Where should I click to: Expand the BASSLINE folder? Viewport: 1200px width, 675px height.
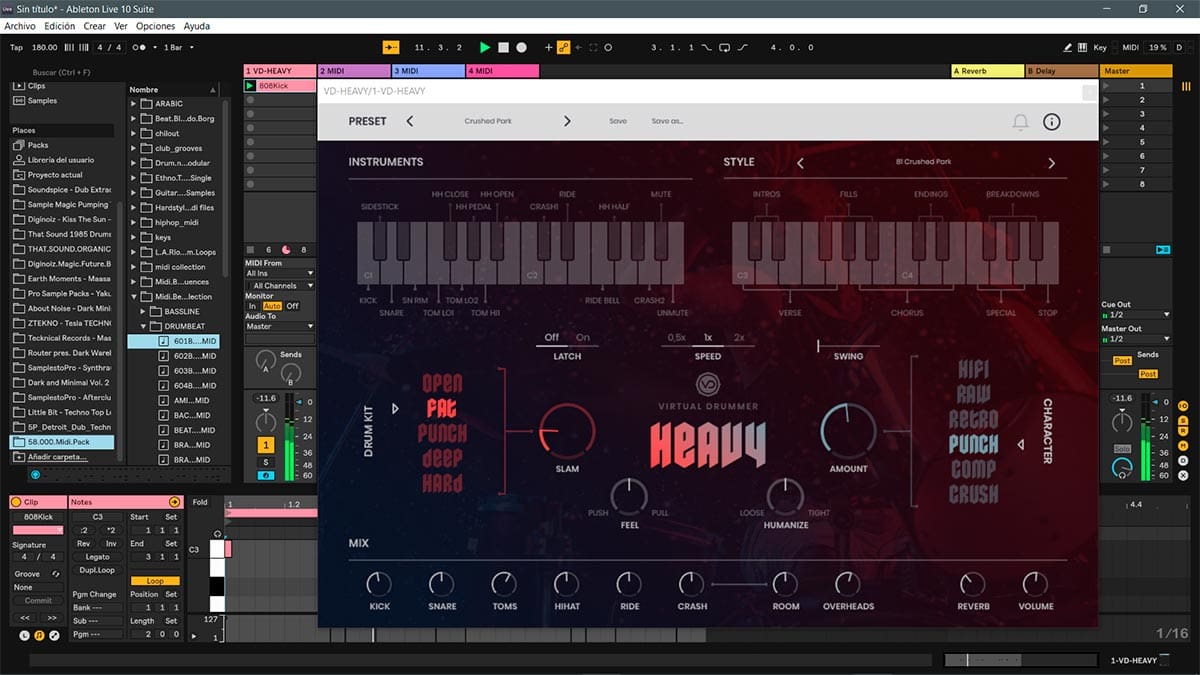click(143, 312)
